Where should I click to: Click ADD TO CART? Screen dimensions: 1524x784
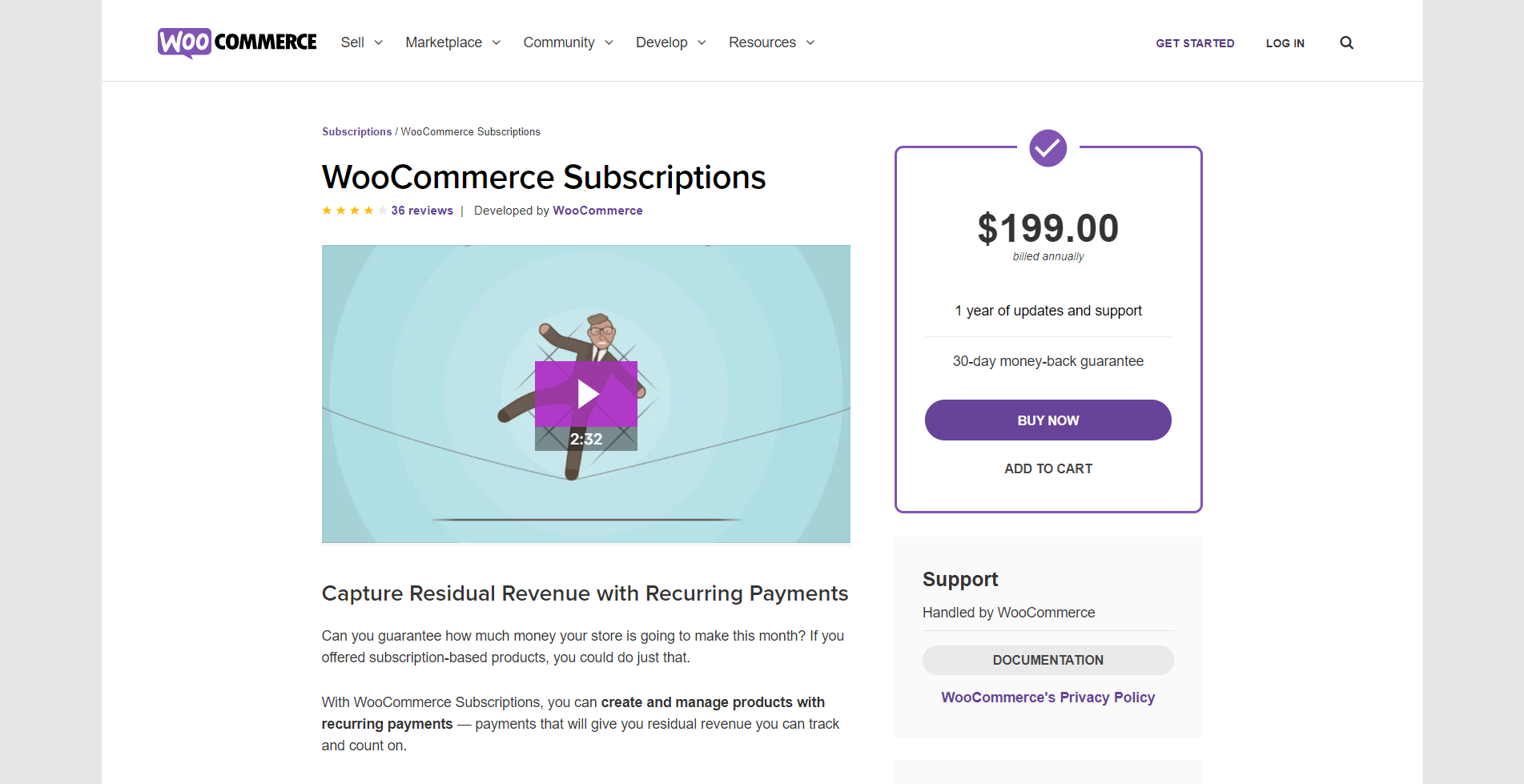pos(1048,468)
